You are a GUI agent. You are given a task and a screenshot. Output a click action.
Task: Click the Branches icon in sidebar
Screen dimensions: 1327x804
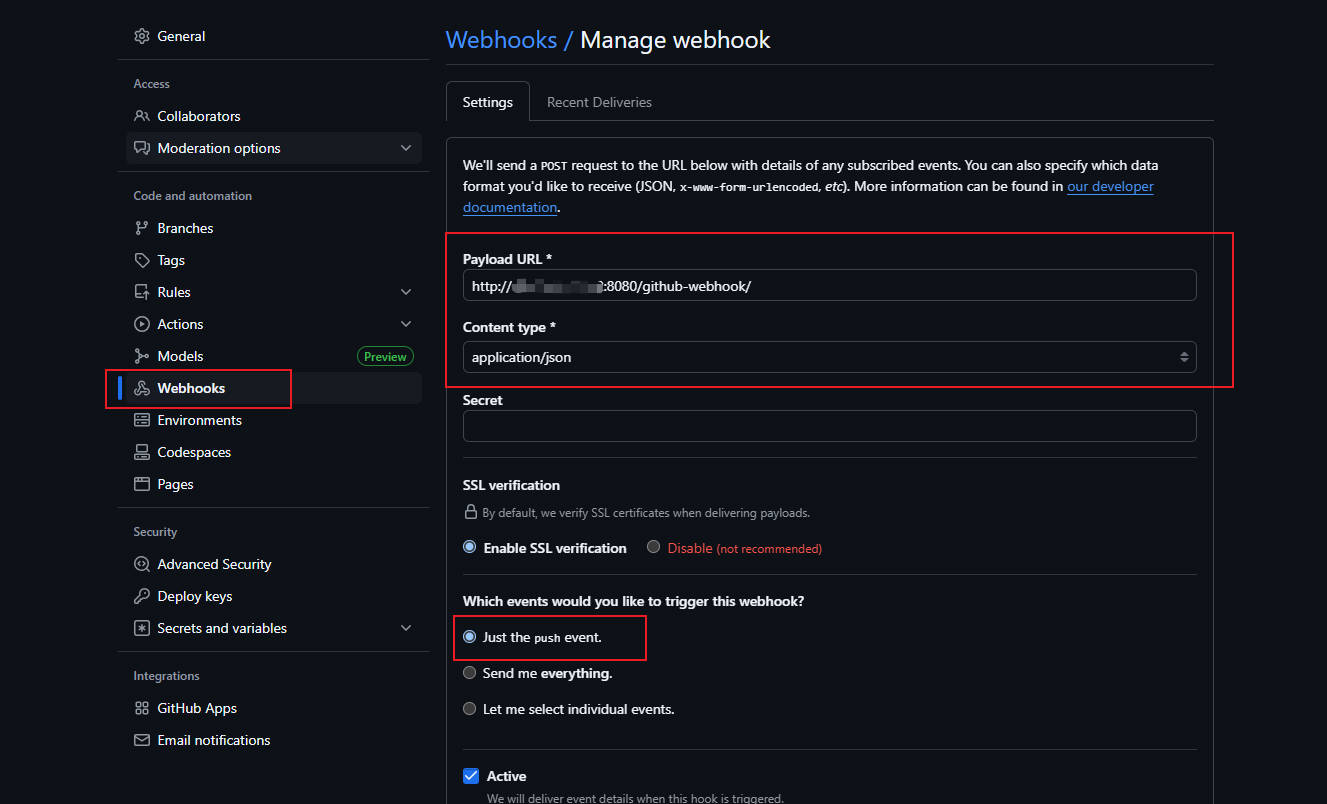click(142, 228)
